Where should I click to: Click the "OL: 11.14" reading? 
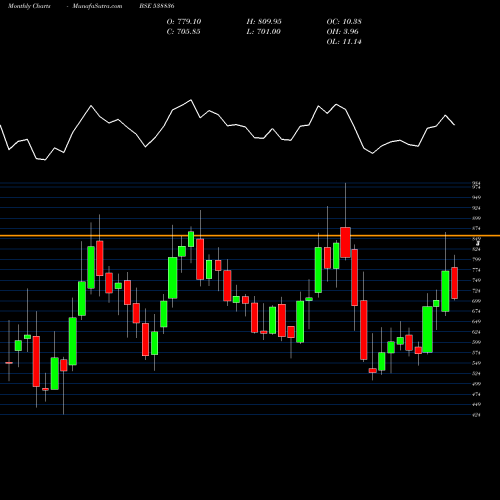coord(344,42)
